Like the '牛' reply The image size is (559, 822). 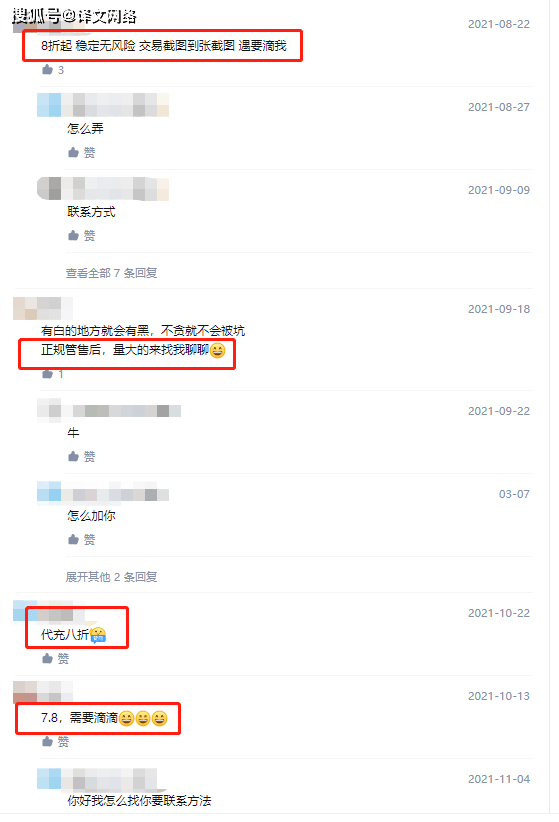click(x=81, y=457)
